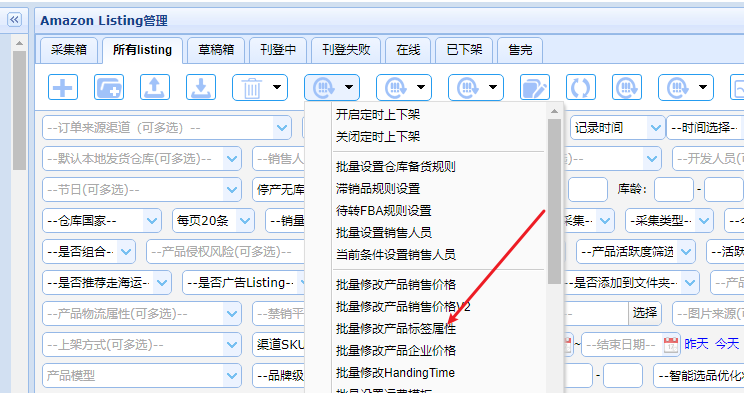
Task: Open the 时间选择 dropdown
Action: pyautogui.click(x=705, y=128)
